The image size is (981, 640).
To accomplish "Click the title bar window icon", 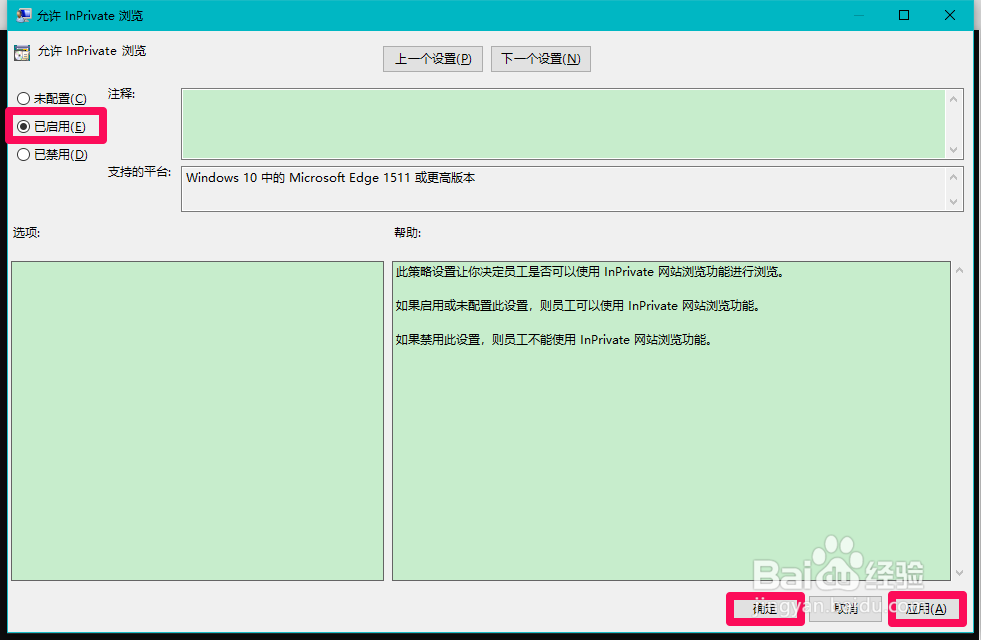I will [24, 15].
